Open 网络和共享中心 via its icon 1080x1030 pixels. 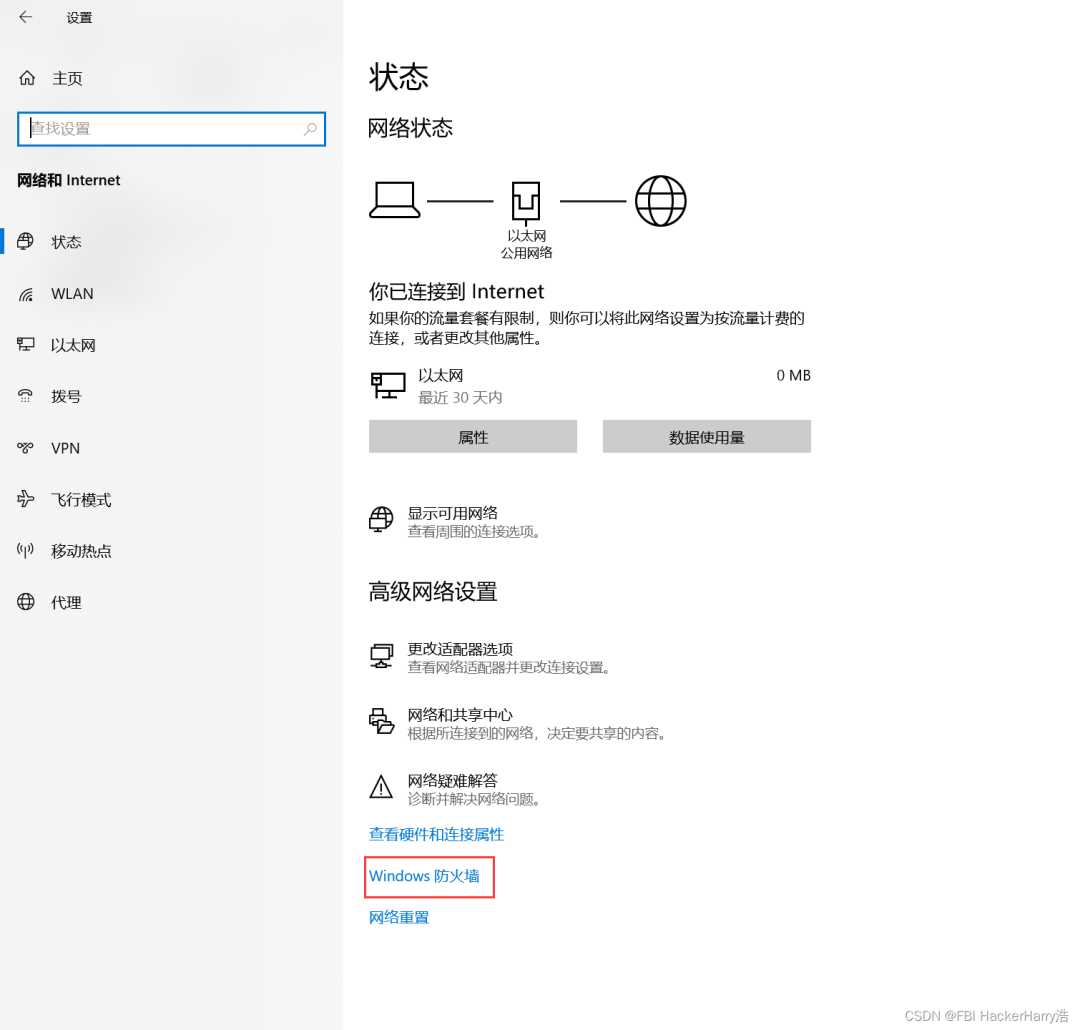pos(381,721)
